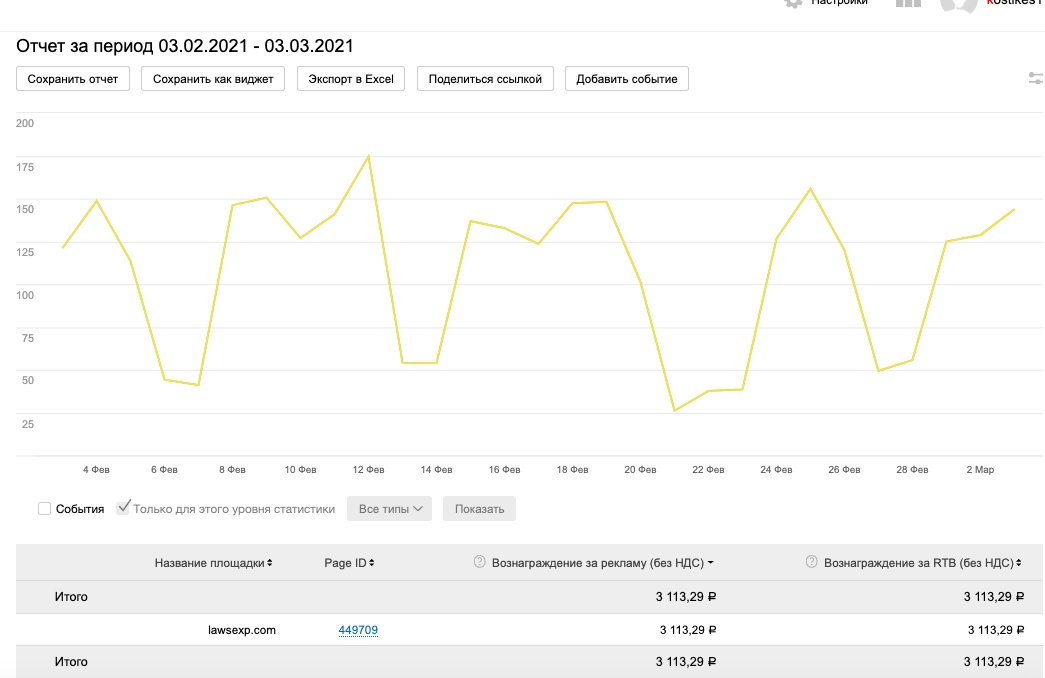Sort by Вознаграждение за RTB column
1045x678 pixels.
point(921,563)
